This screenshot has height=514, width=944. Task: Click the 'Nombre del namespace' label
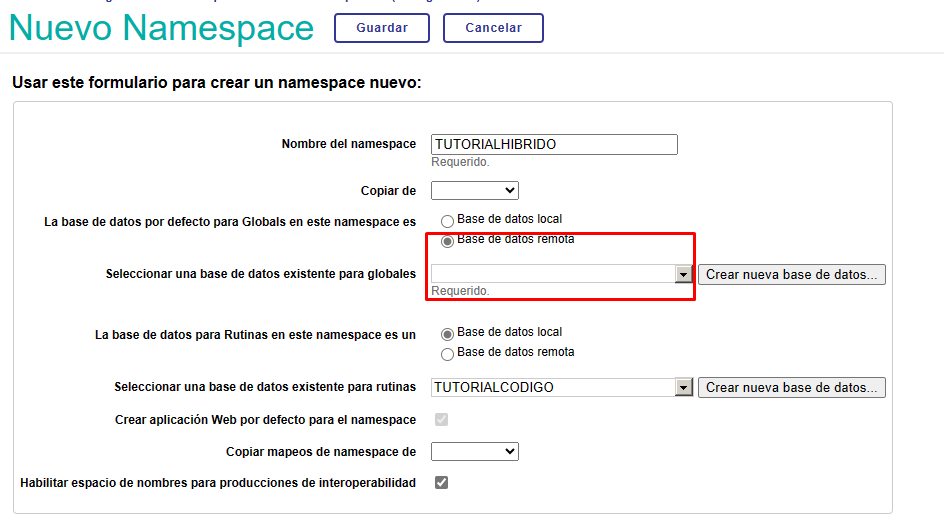(x=348, y=144)
